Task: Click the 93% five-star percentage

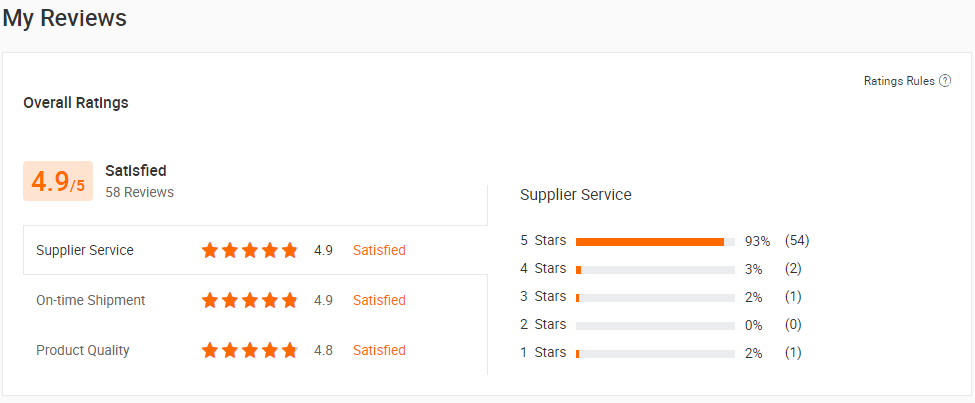Action: coord(757,240)
